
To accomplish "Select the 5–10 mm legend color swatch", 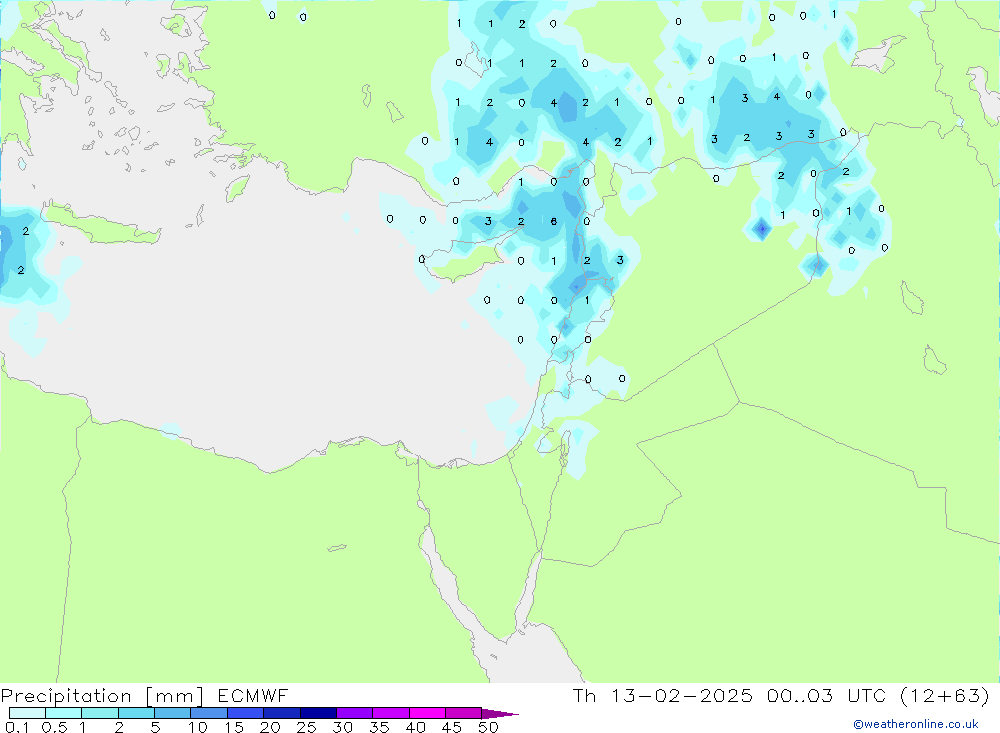I will click(173, 713).
